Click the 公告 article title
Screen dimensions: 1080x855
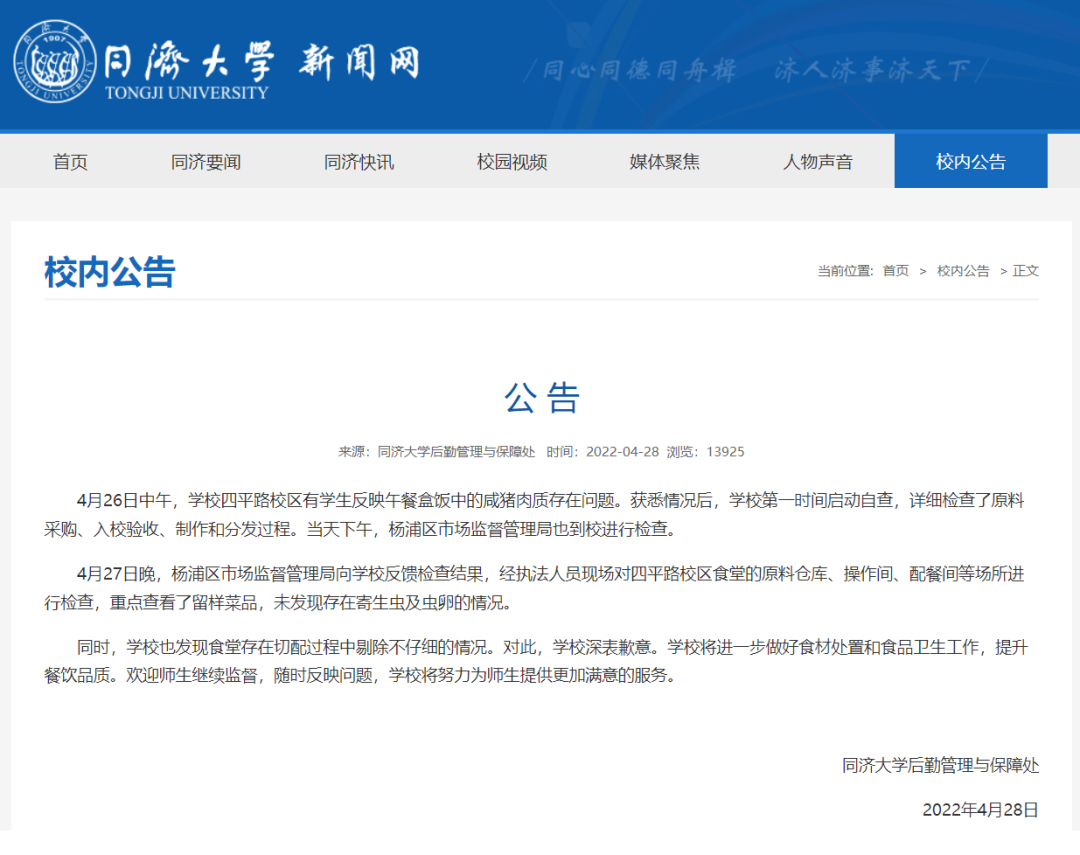[540, 400]
